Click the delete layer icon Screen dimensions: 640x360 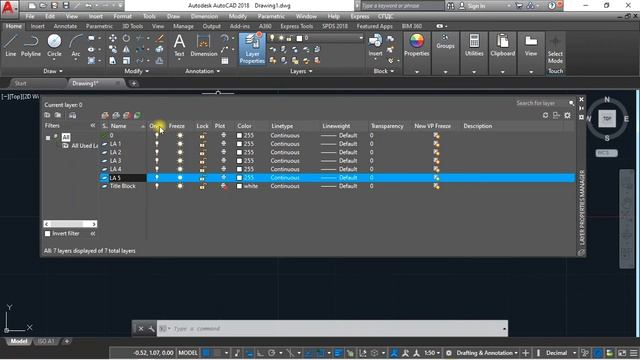click(127, 116)
